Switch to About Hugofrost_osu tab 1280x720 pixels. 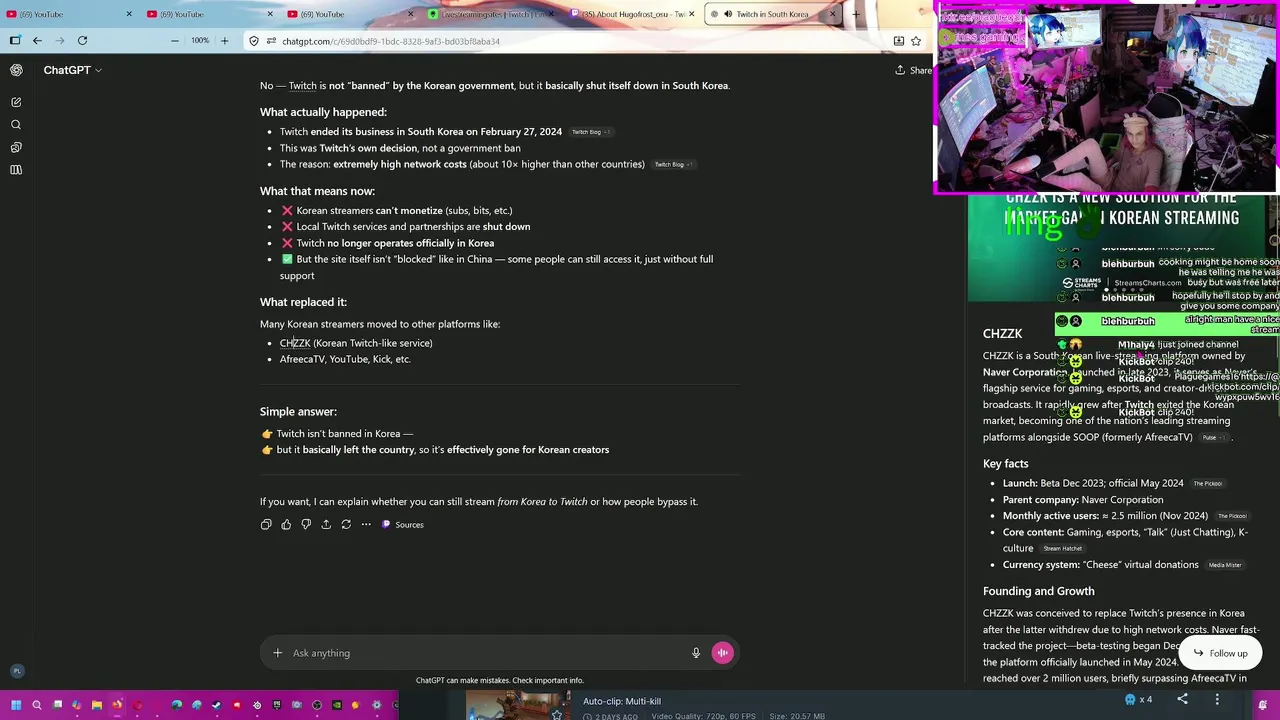click(632, 14)
